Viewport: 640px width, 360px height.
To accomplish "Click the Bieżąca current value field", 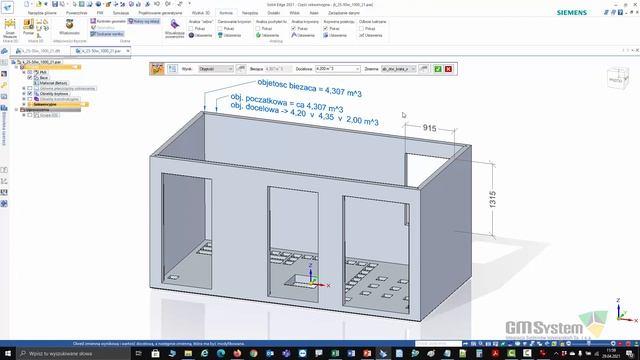I will pos(279,69).
